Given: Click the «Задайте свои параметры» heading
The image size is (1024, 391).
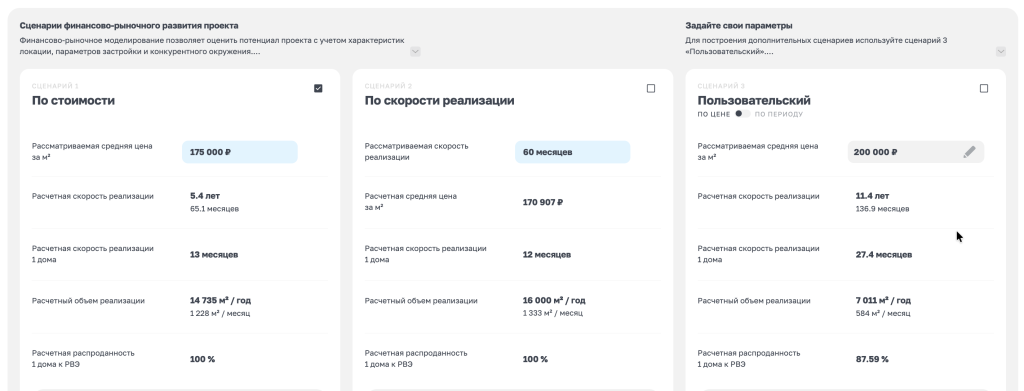Looking at the screenshot, I should 739,26.
